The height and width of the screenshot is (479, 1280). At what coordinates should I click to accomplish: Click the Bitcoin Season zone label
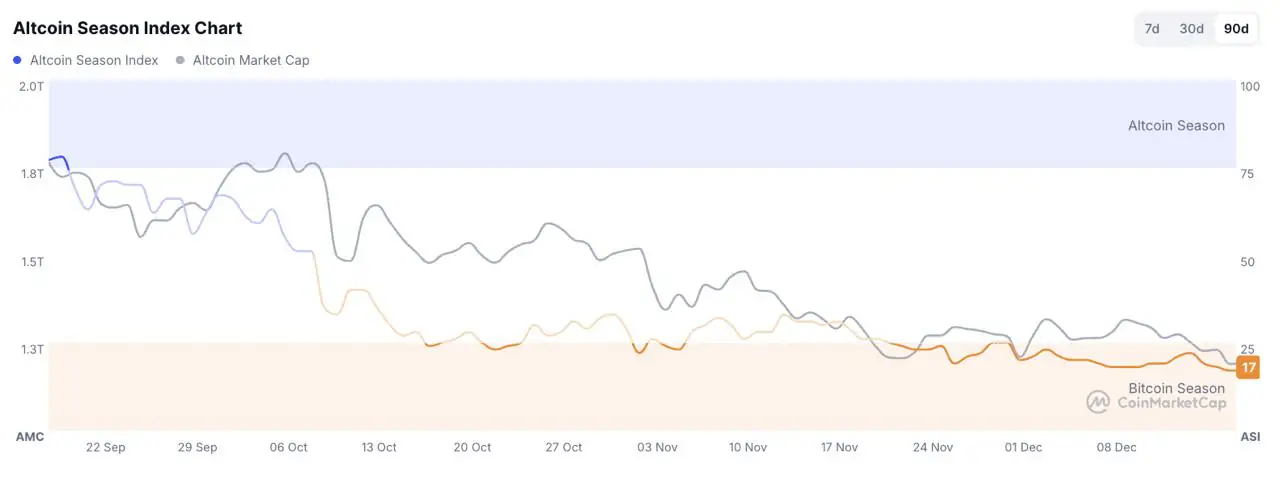tap(1176, 388)
